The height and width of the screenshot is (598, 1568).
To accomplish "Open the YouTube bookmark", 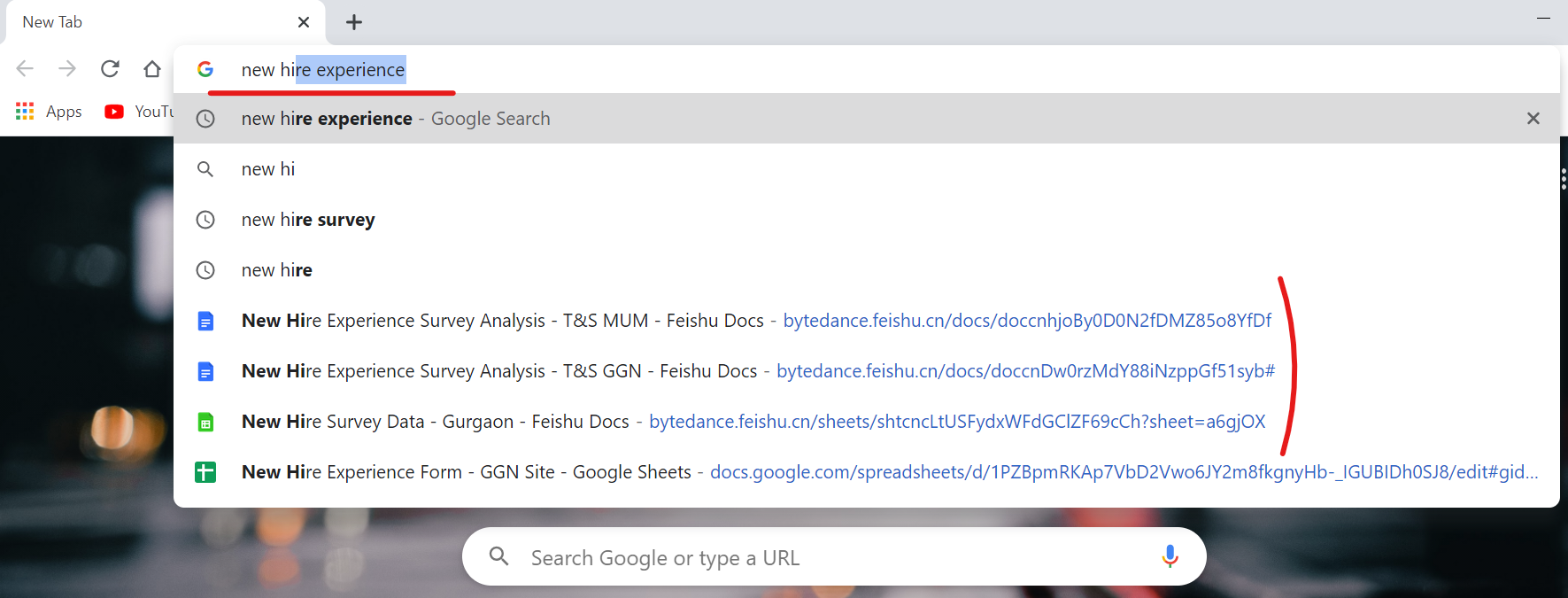I will click(x=140, y=112).
